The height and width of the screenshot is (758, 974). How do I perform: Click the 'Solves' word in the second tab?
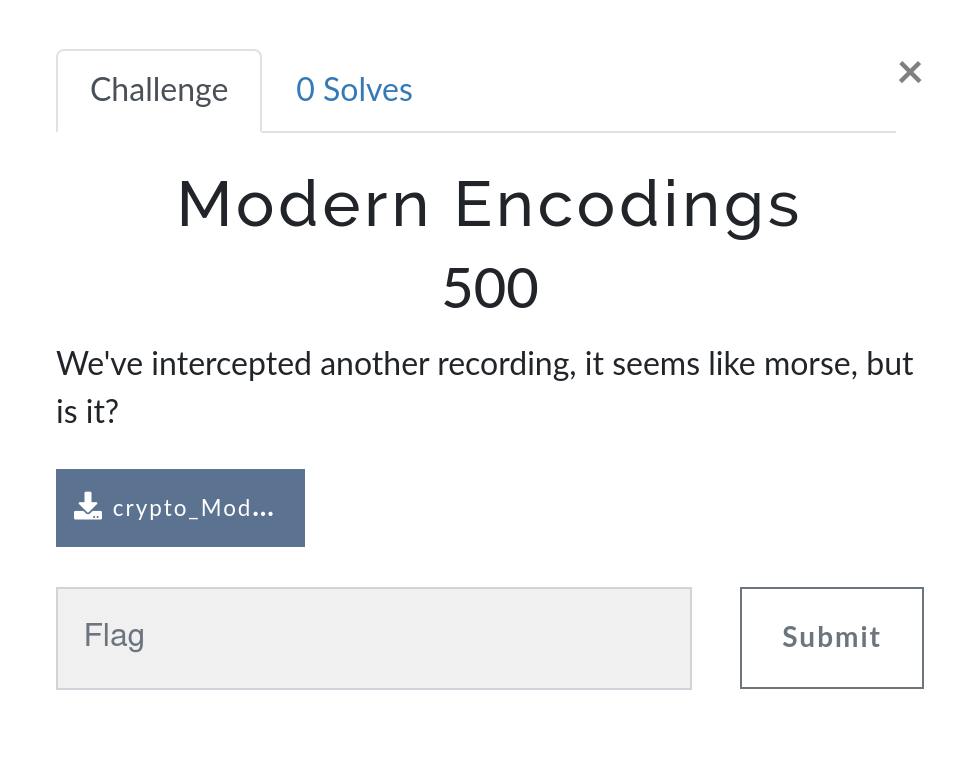[x=368, y=90]
